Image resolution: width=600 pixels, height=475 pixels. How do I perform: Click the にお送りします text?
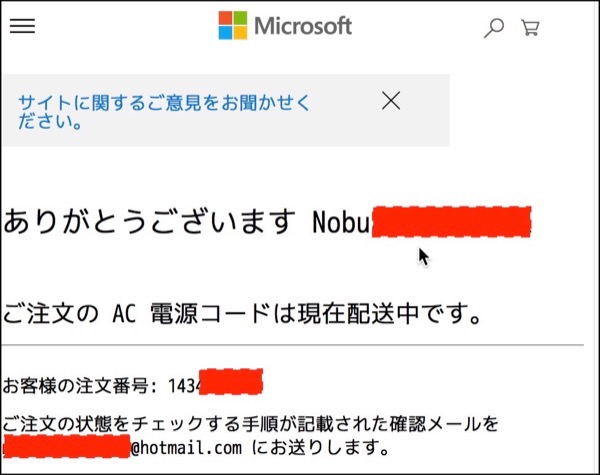[x=320, y=447]
